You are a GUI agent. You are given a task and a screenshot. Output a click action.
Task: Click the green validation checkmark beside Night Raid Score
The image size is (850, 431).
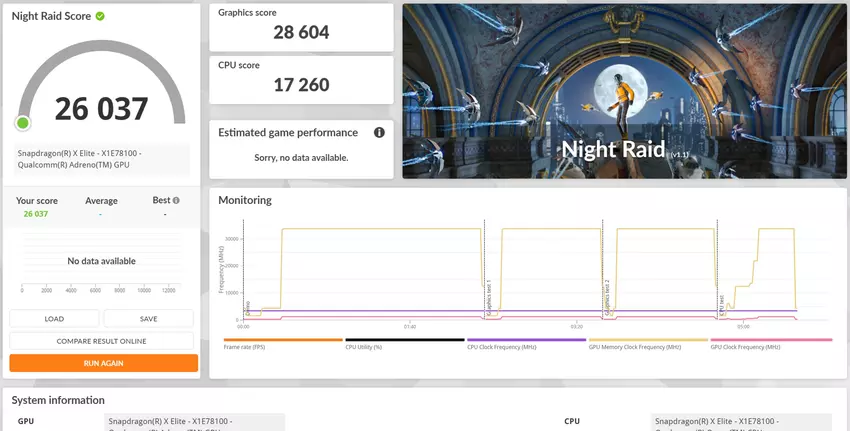click(x=100, y=16)
